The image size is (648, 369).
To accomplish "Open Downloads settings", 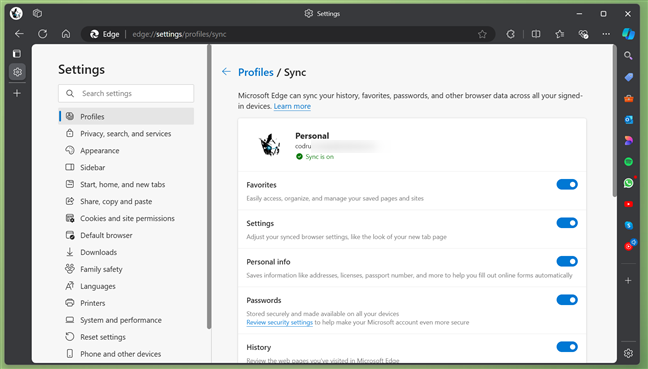I will point(126,252).
